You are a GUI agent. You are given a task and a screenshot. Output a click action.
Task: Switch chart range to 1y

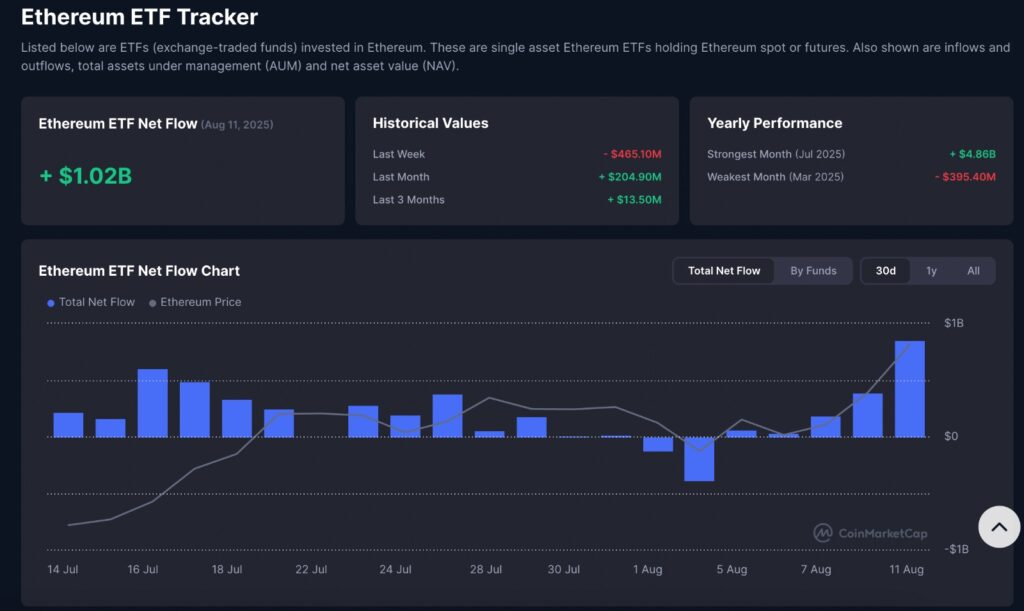(931, 271)
